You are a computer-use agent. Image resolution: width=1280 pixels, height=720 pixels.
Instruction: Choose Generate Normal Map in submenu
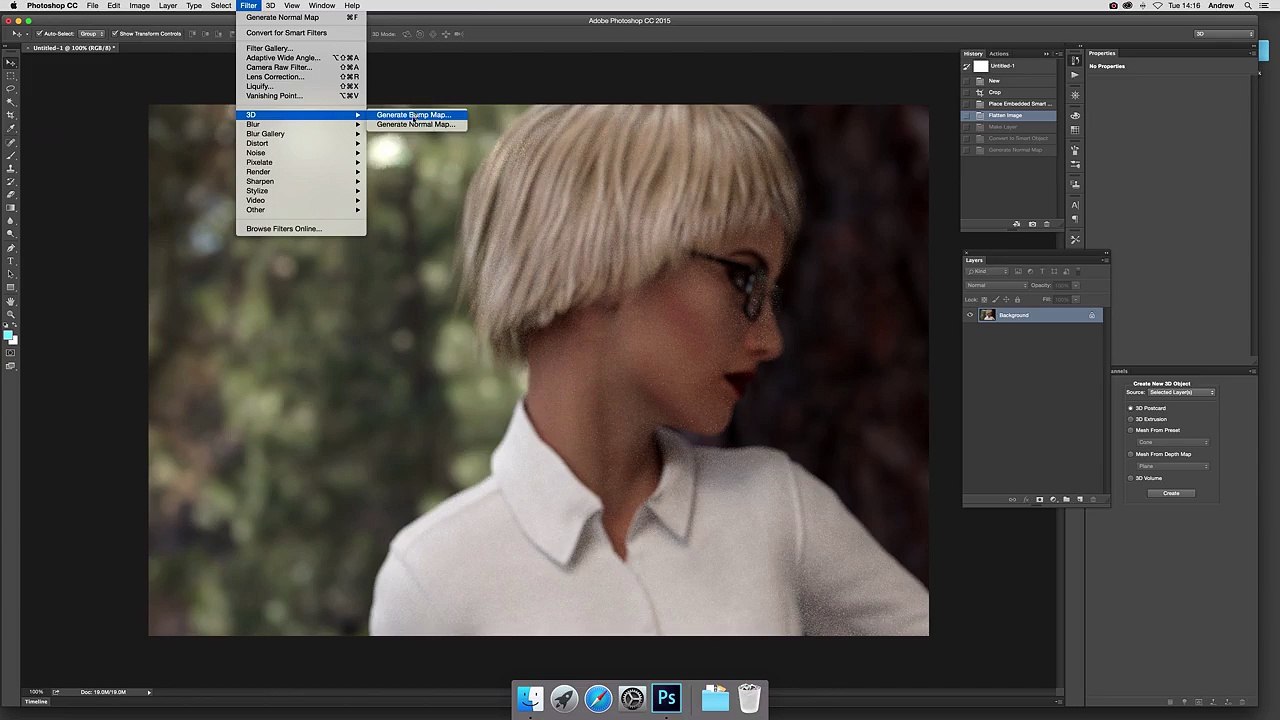[x=417, y=124]
